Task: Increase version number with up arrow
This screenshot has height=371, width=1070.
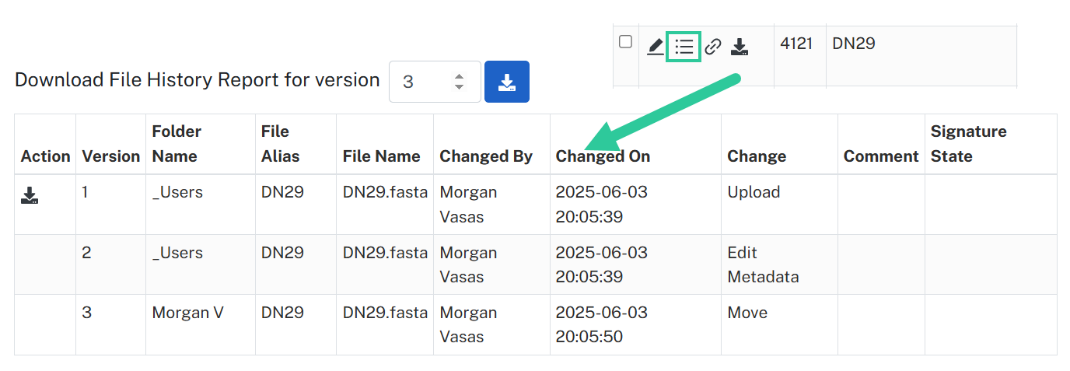Action: [459, 76]
